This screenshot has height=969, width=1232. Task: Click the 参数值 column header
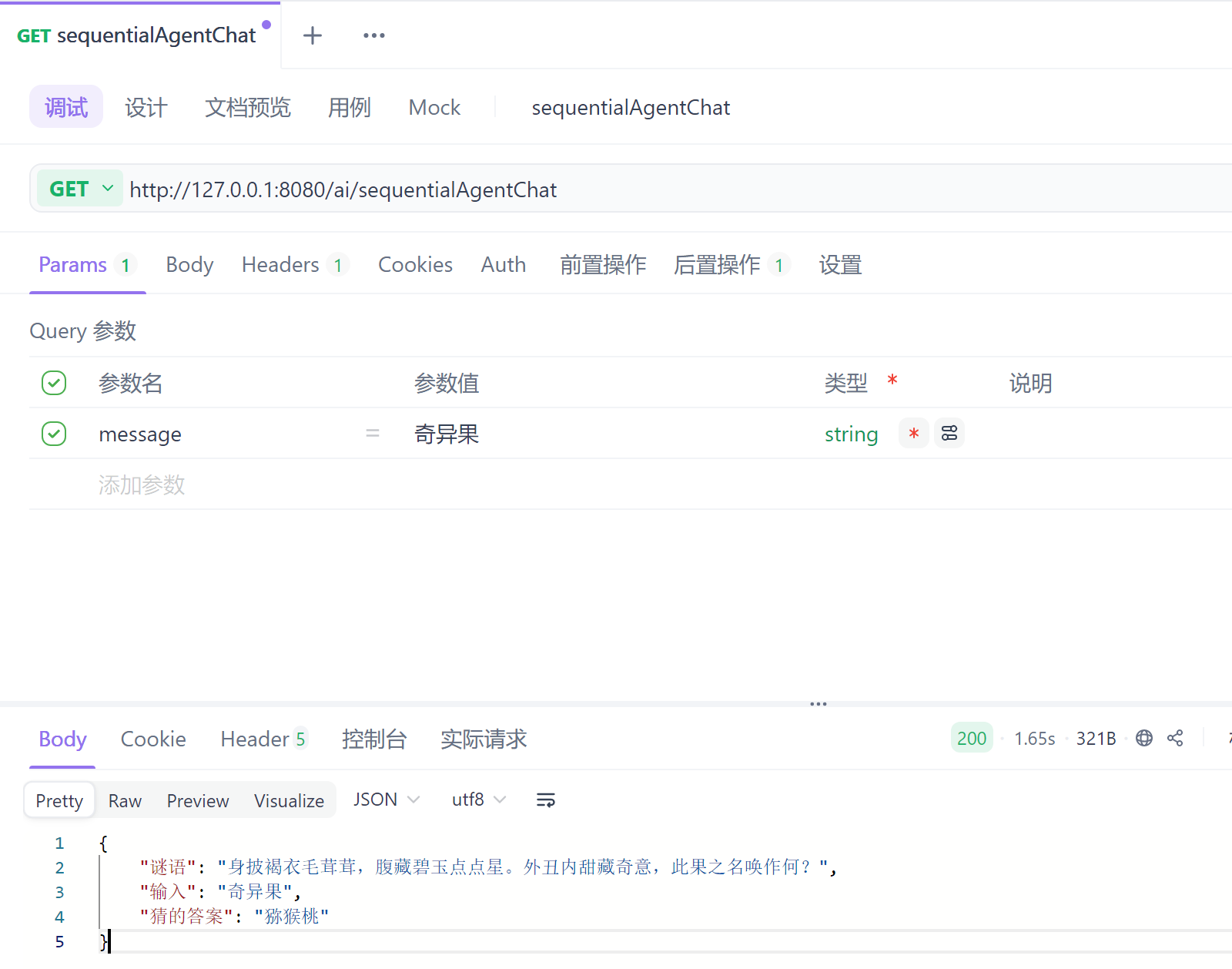[x=447, y=383]
